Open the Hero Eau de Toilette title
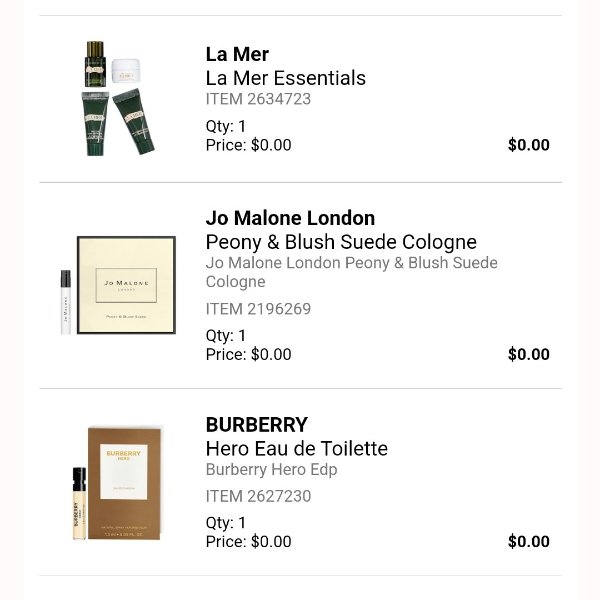 296,448
